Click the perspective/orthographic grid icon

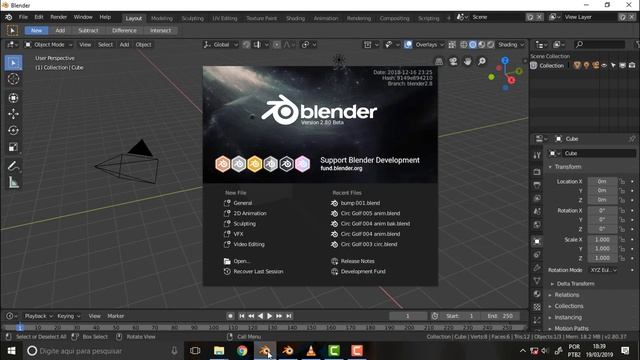[439, 61]
